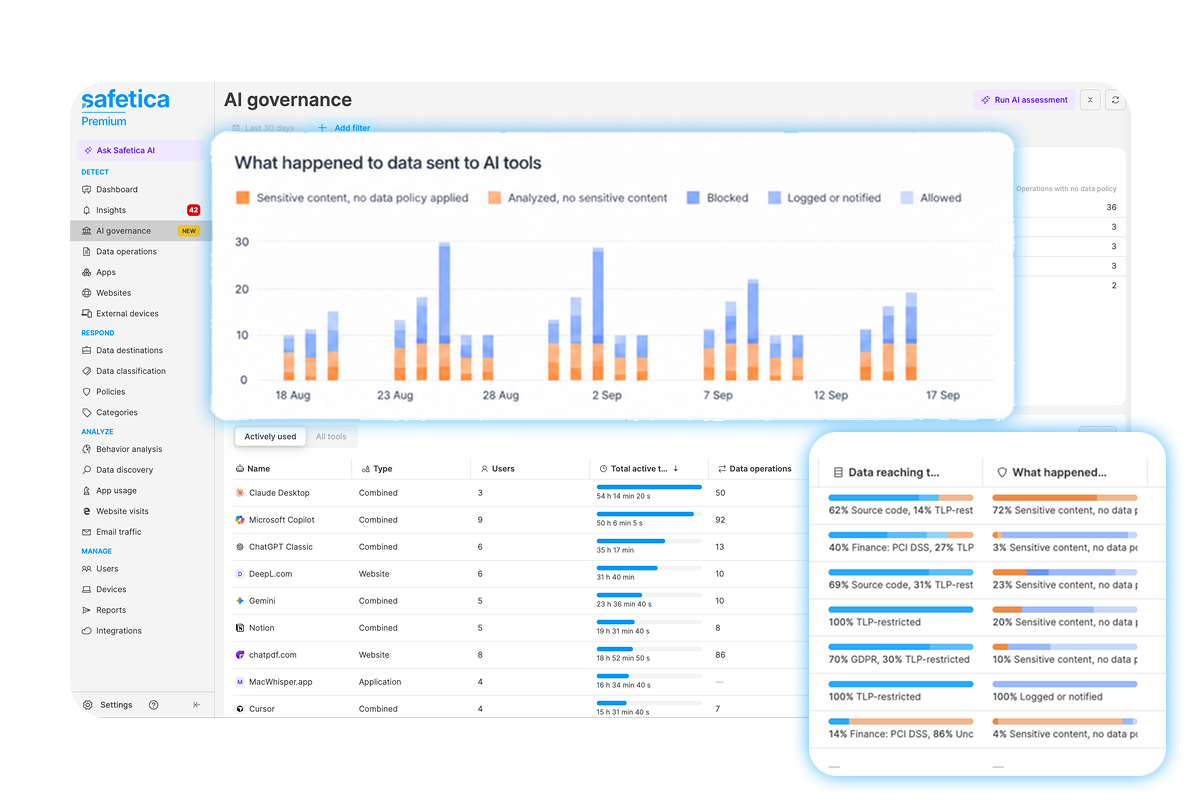This screenshot has width=1200, height=800.
Task: Click the Policies shield icon
Action: [x=86, y=392]
